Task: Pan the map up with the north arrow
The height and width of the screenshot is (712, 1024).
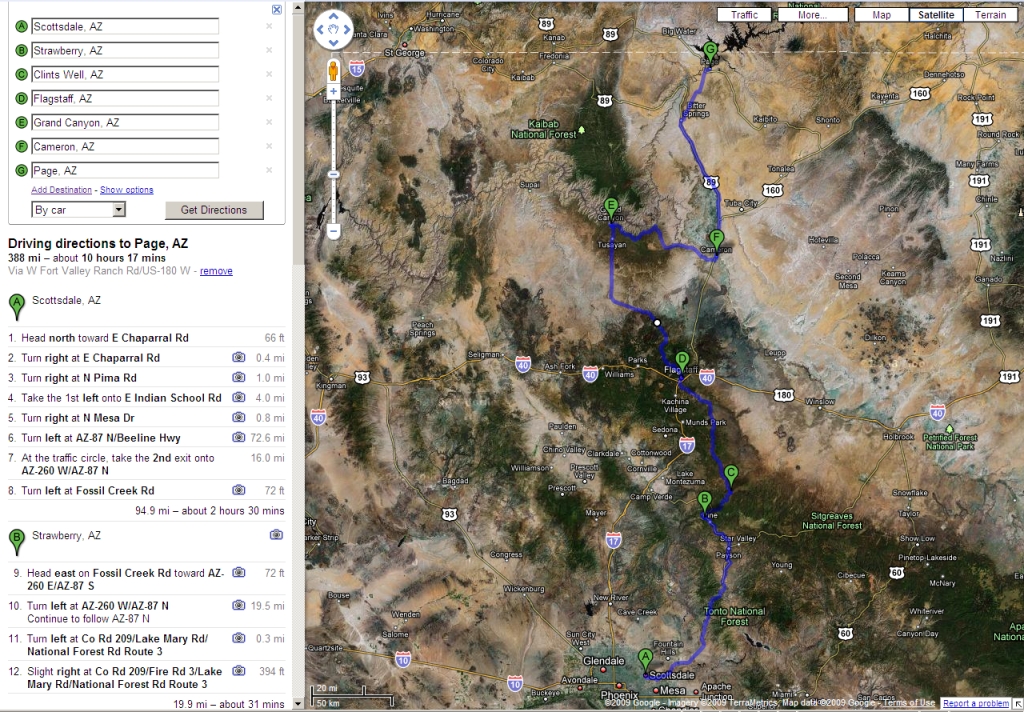Action: pyautogui.click(x=333, y=16)
